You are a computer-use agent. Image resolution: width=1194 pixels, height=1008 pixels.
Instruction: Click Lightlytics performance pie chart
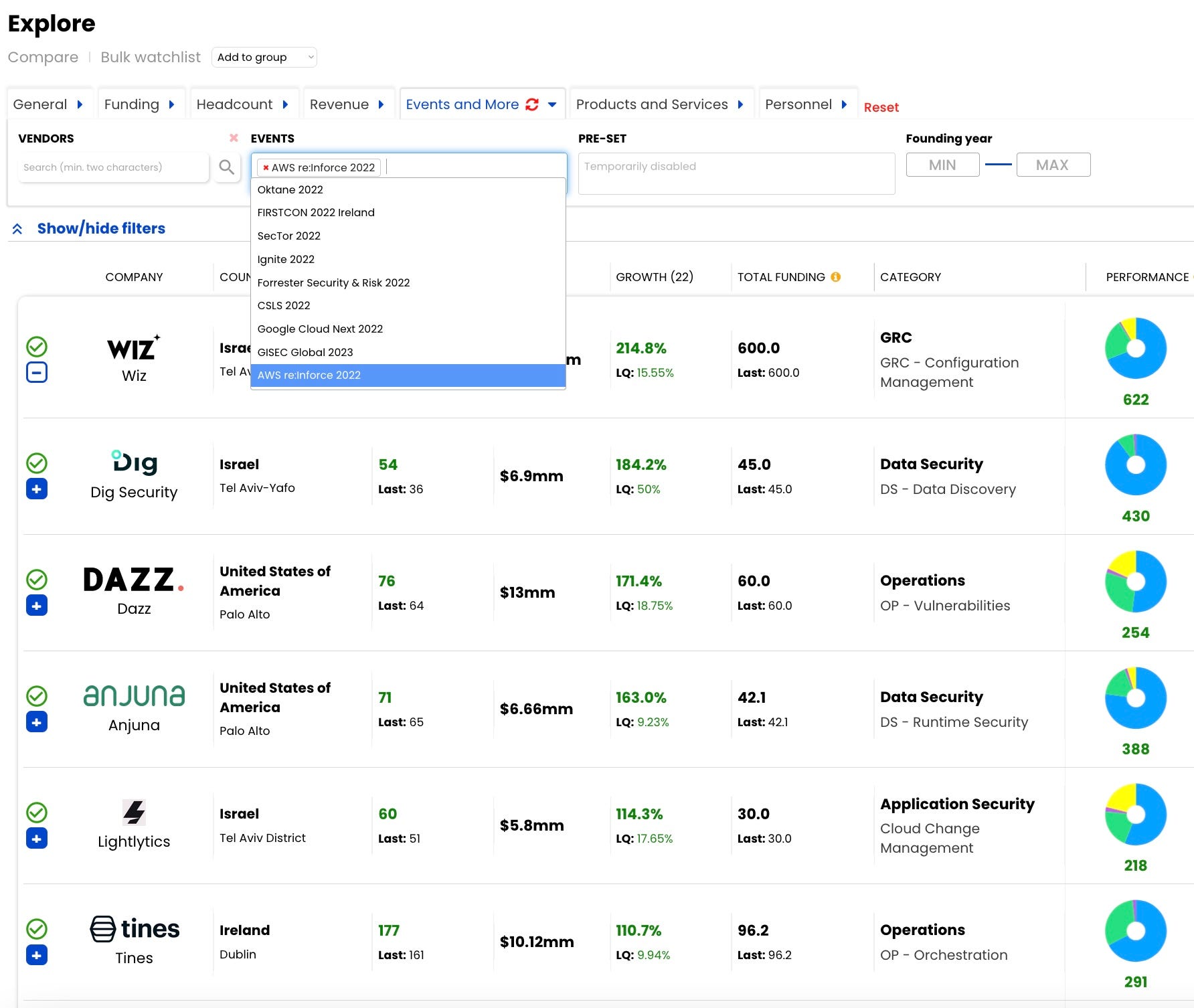pyautogui.click(x=1136, y=814)
